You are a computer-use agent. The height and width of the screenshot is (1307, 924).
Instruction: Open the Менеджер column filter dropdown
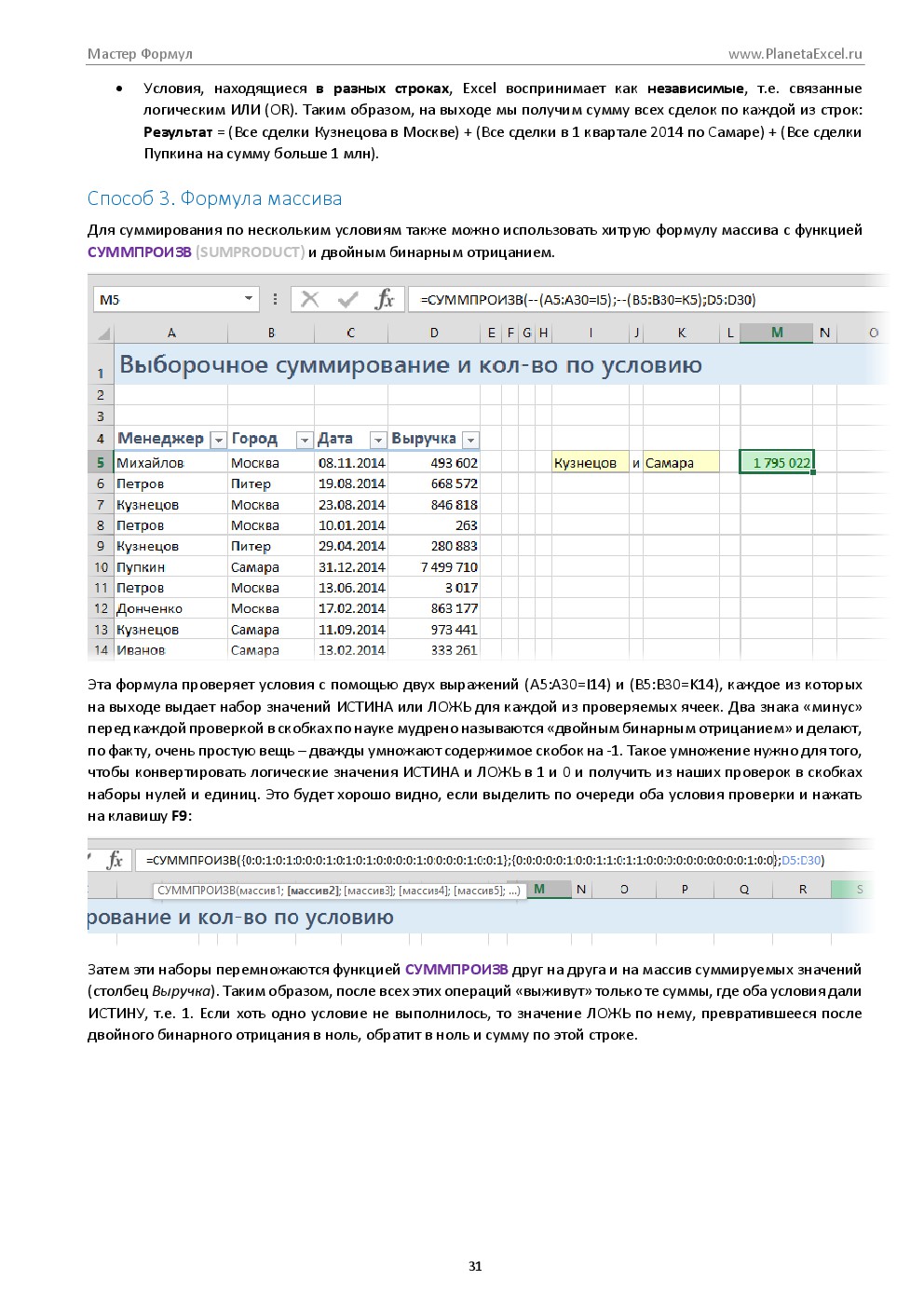point(219,440)
